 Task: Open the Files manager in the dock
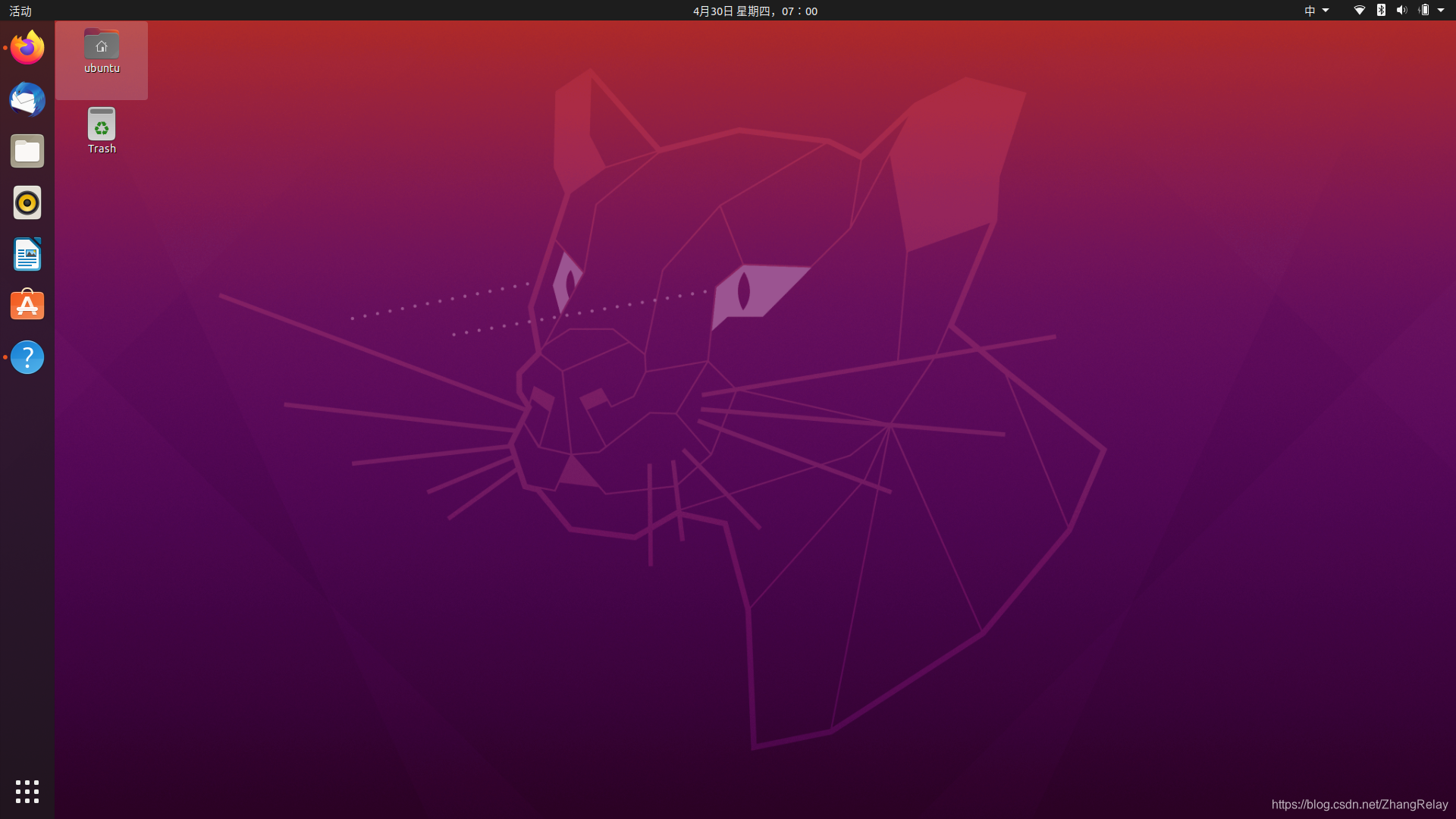click(x=27, y=151)
